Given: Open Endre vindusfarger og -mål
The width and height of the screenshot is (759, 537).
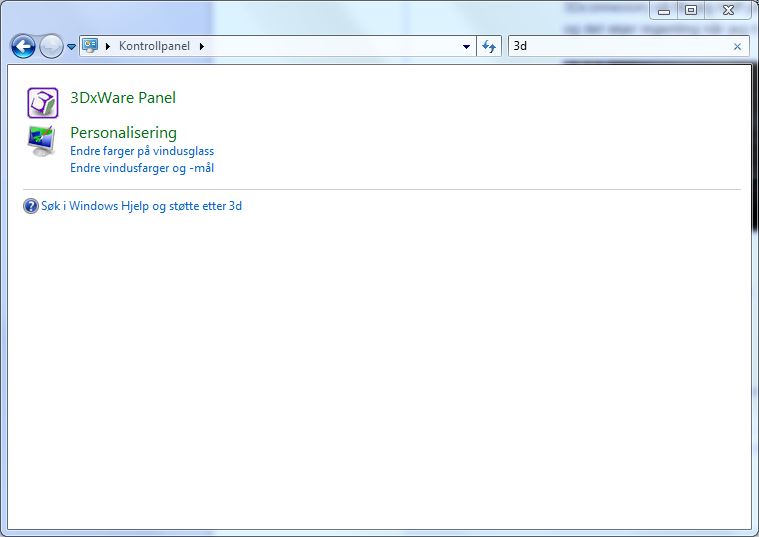Looking at the screenshot, I should click(x=142, y=168).
